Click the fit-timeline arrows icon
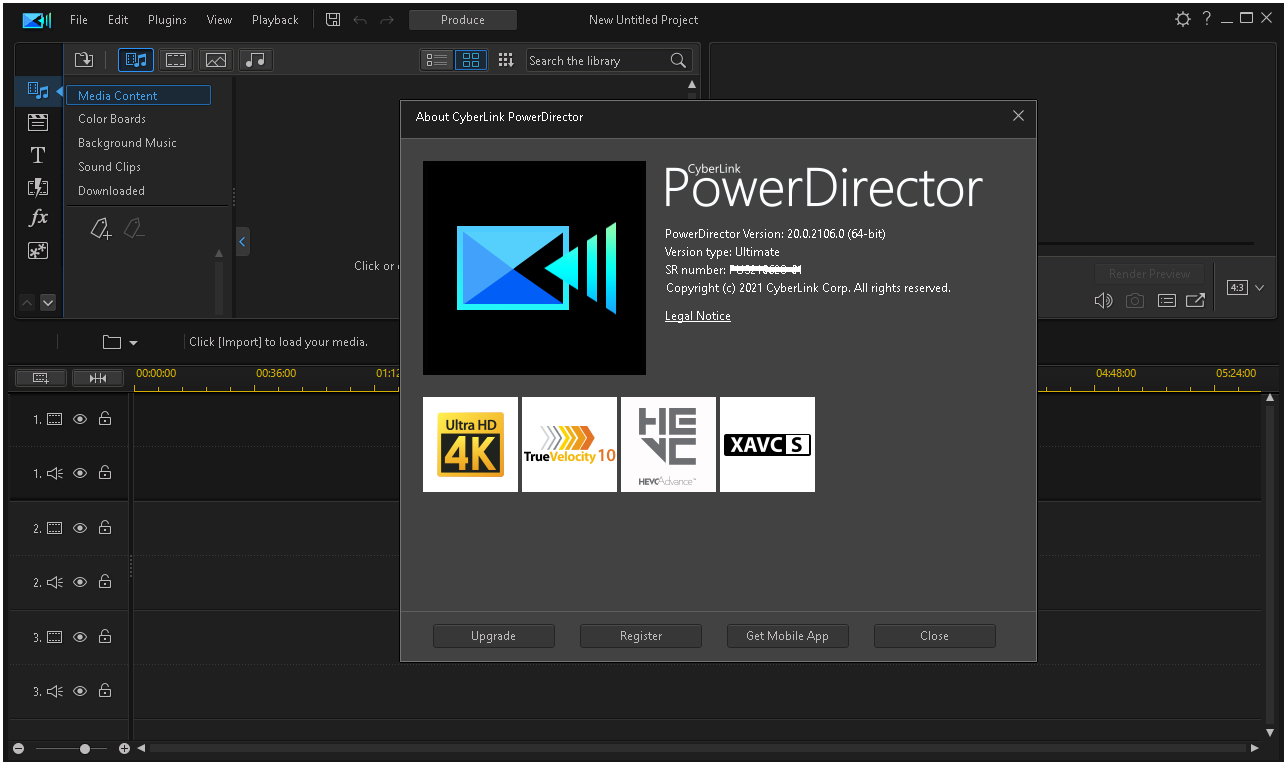Image resolution: width=1284 pixels, height=764 pixels. pyautogui.click(x=98, y=378)
